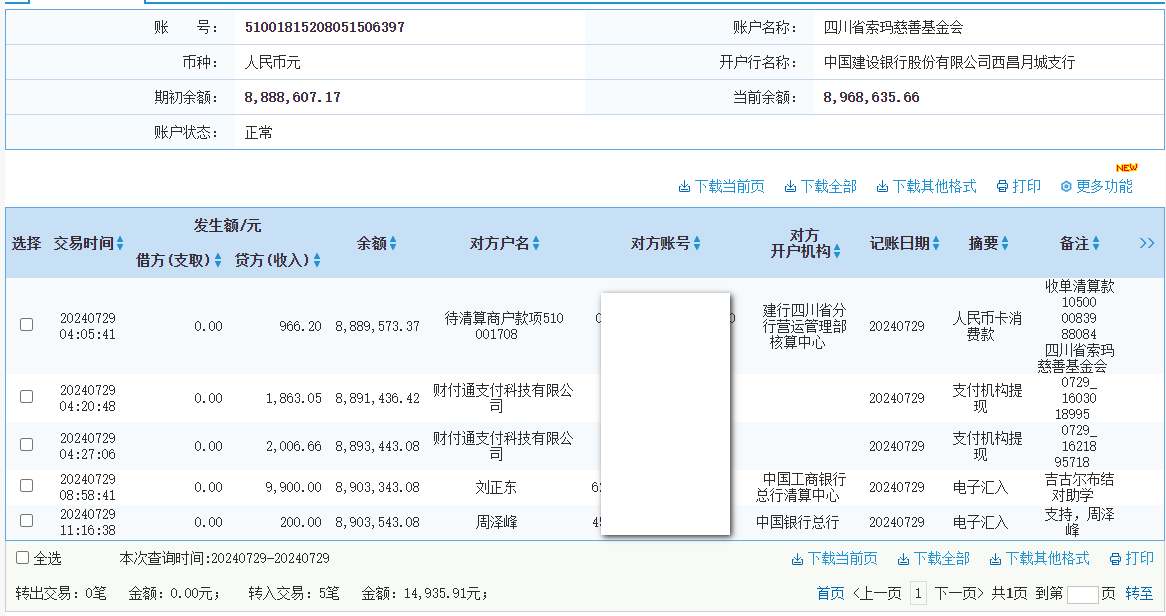Click balance 8,903,543.08 cell
The width and height of the screenshot is (1166, 616).
(x=378, y=522)
